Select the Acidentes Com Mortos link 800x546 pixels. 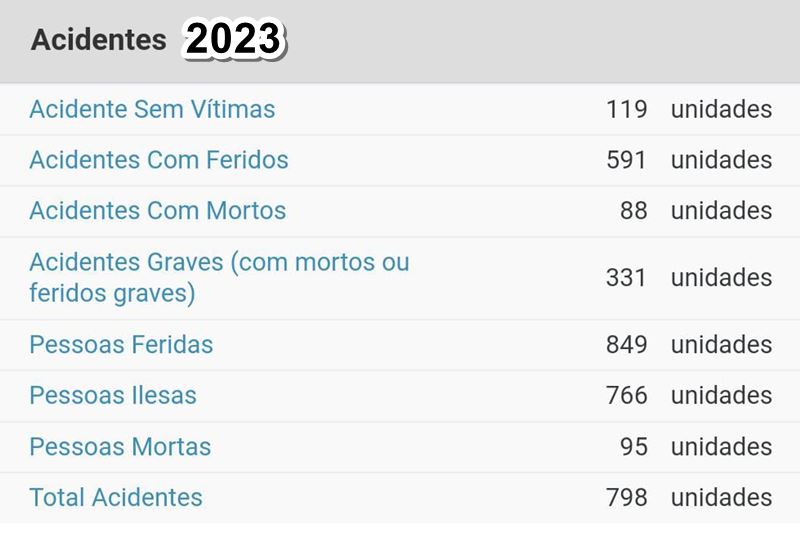pyautogui.click(x=158, y=211)
